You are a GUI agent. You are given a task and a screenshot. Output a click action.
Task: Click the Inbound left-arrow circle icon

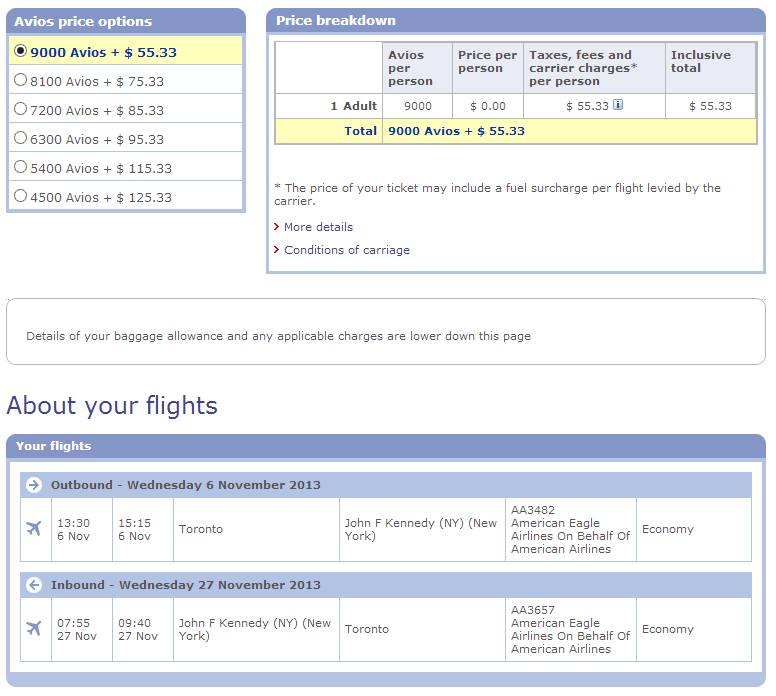(x=34, y=585)
